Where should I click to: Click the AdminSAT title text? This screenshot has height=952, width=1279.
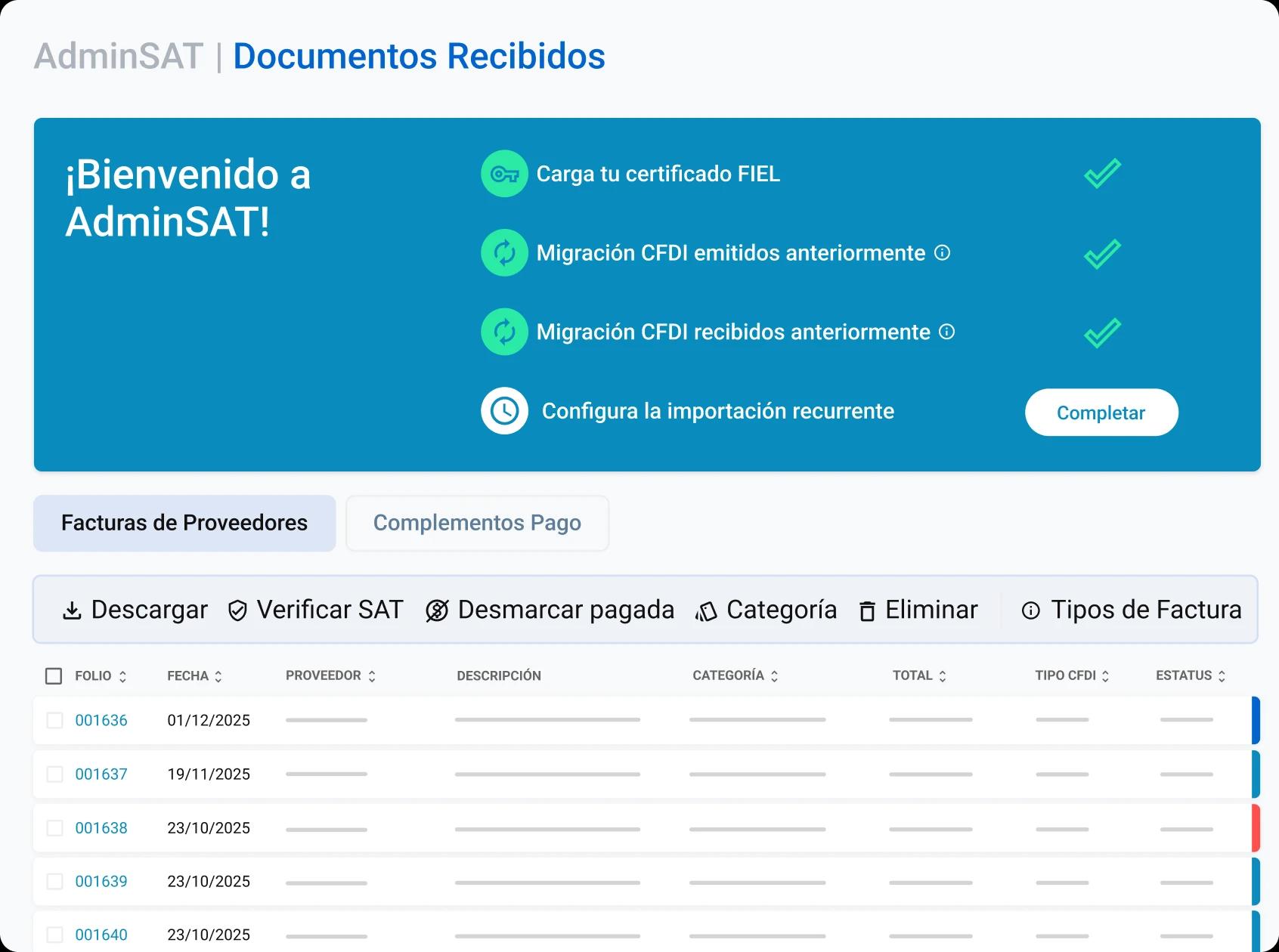[x=119, y=56]
